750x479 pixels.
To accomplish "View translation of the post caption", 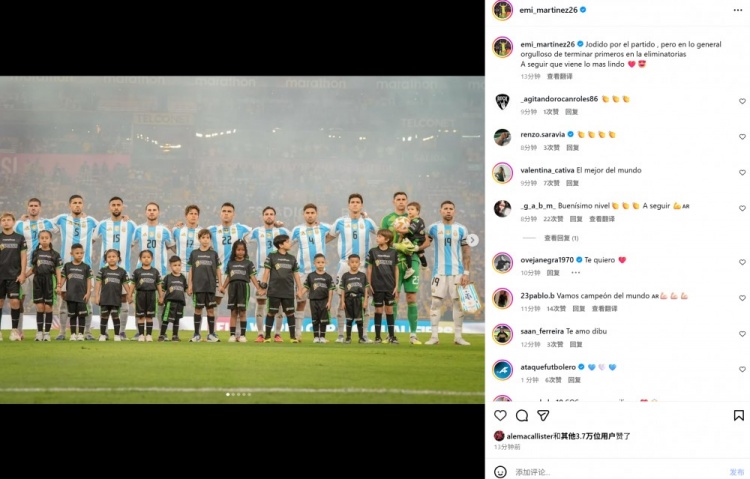I will coord(560,76).
